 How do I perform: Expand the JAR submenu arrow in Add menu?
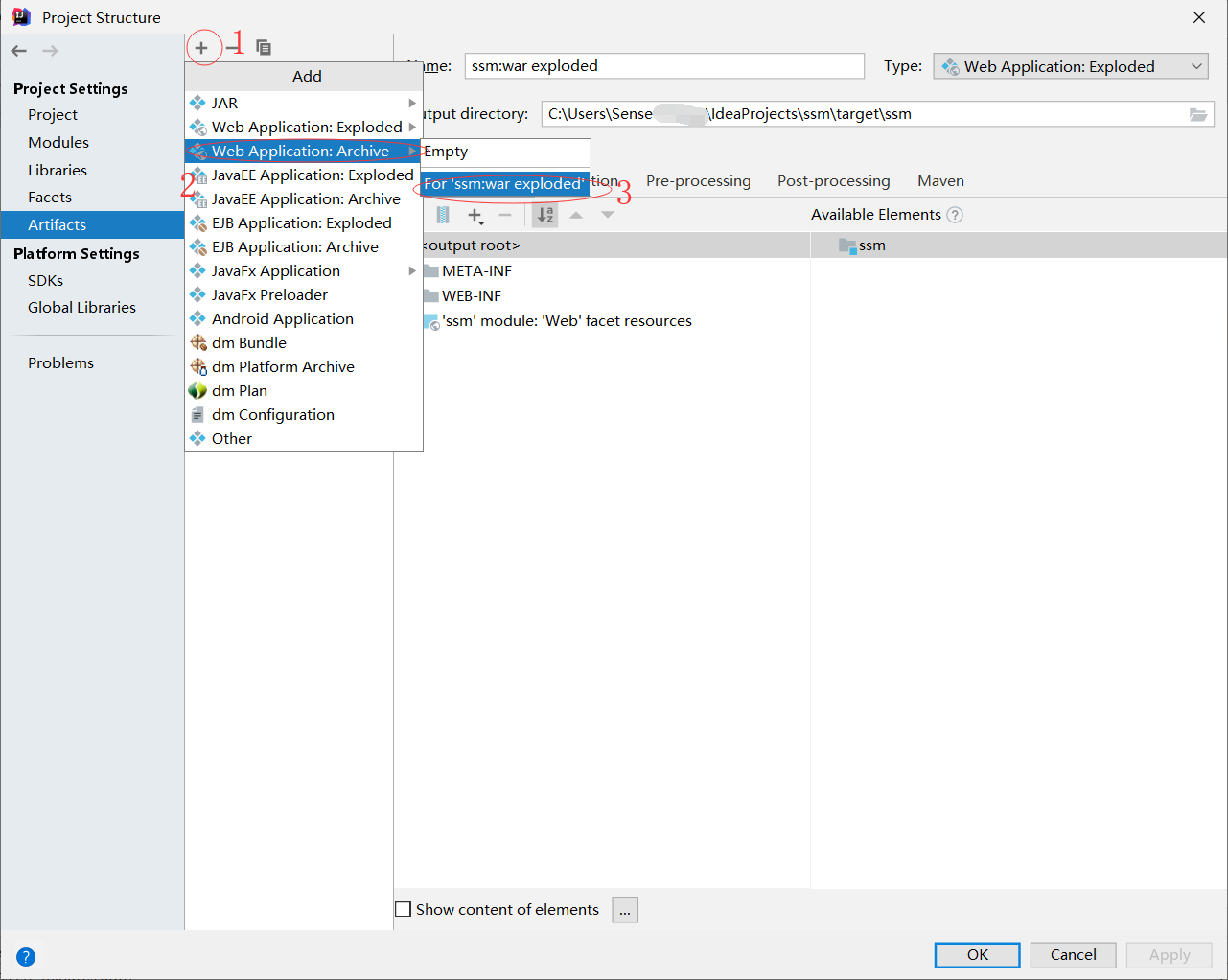pos(412,103)
